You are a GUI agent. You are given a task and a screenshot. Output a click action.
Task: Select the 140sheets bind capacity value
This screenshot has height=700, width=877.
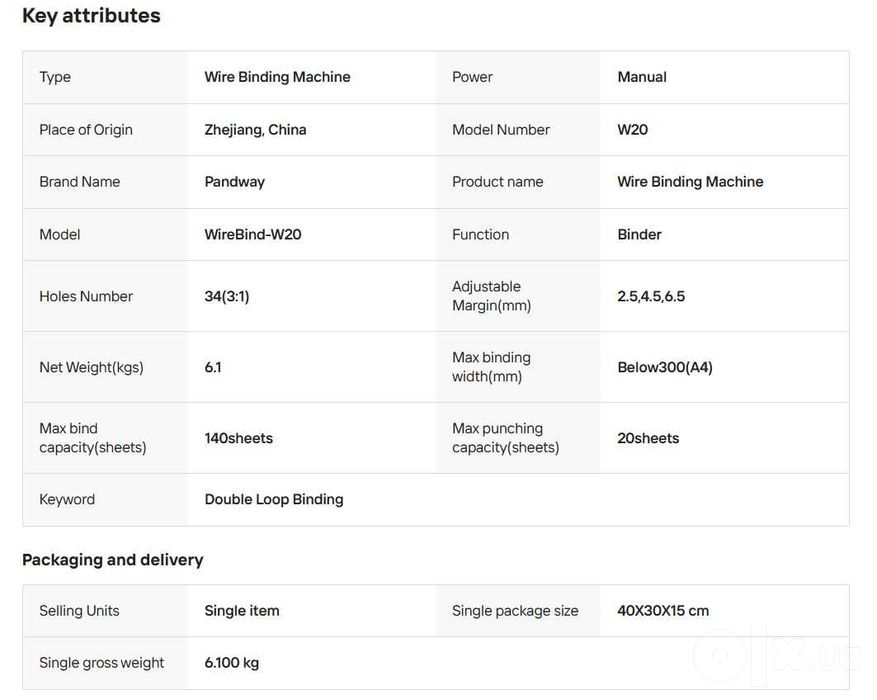click(239, 438)
